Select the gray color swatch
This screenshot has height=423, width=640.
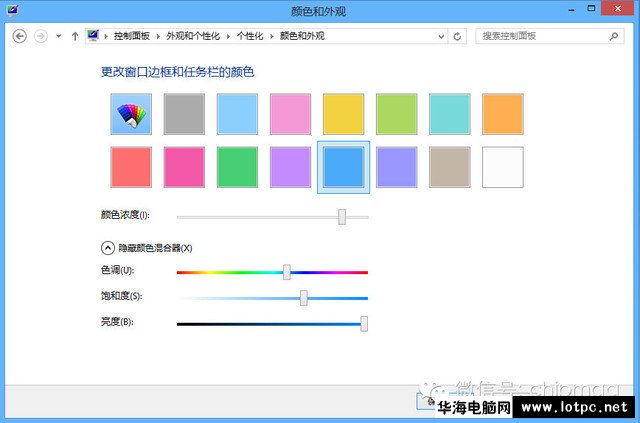(184, 114)
